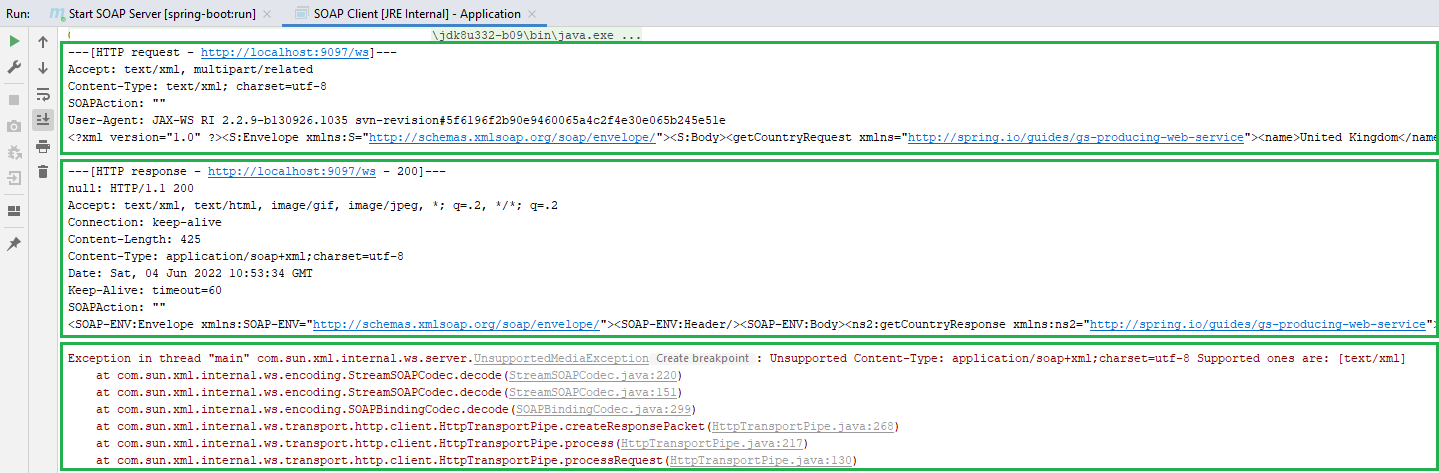Click the 'Run:' tool window label
The height and width of the screenshot is (473, 1439).
point(17,14)
